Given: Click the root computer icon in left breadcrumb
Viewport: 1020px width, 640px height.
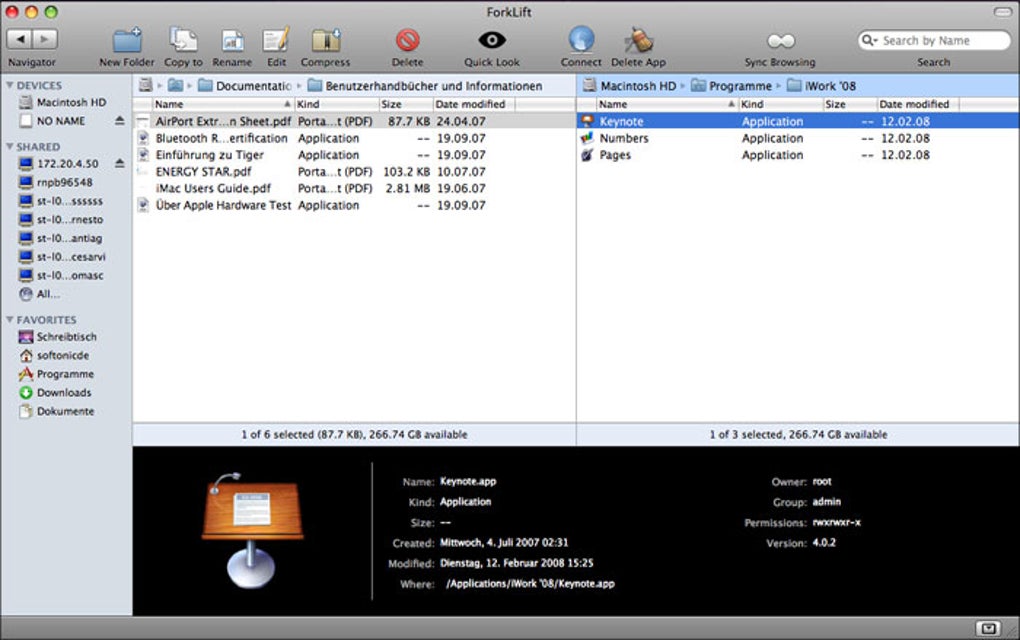Looking at the screenshot, I should pos(146,85).
